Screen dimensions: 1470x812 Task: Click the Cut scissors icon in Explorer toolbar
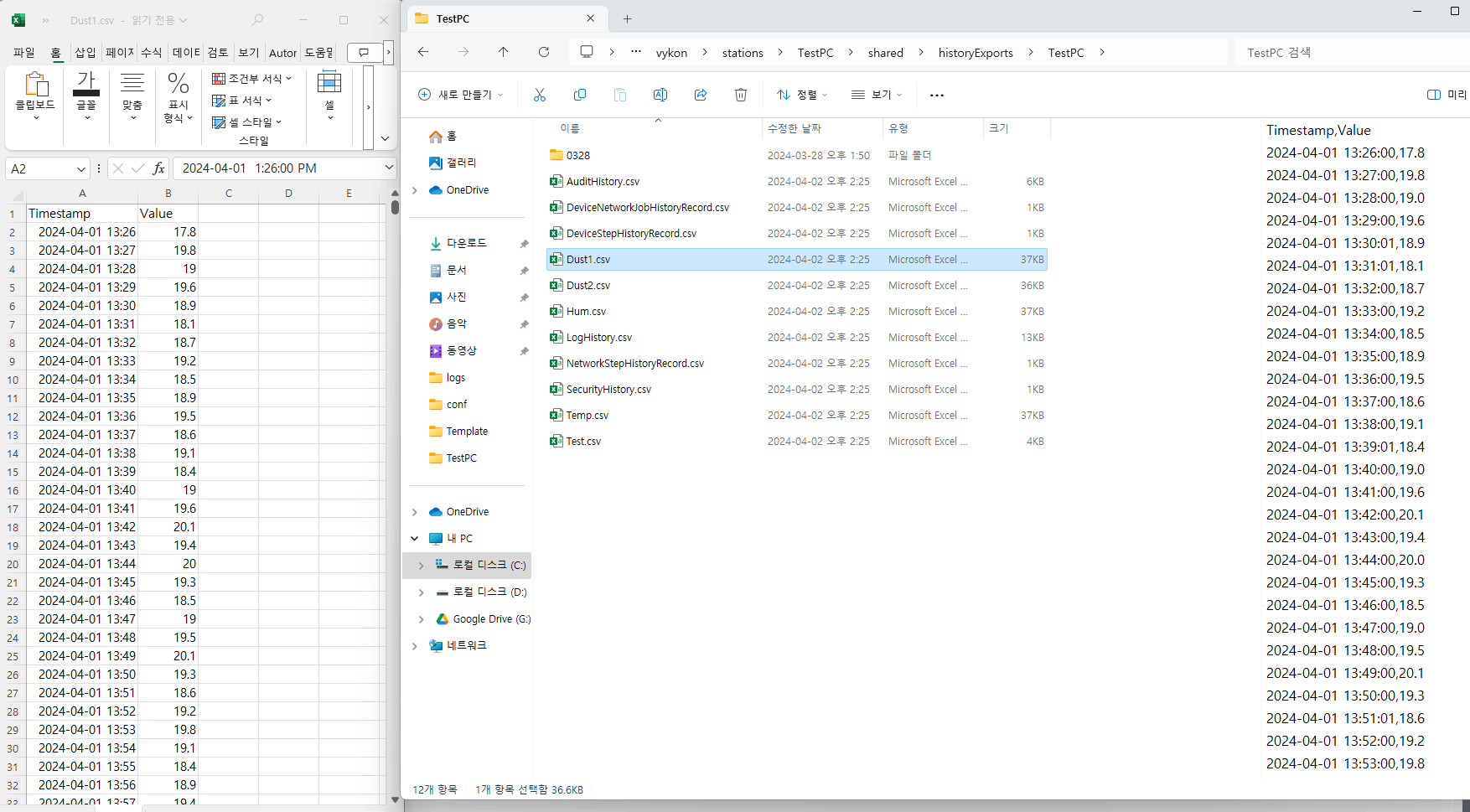tap(540, 95)
